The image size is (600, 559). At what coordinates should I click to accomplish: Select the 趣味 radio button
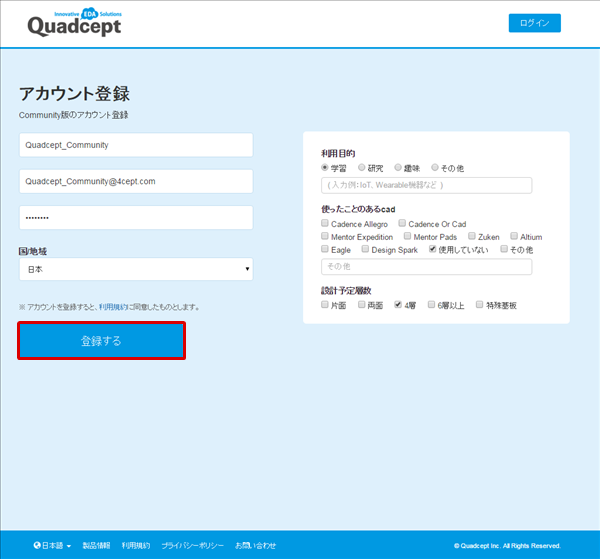tap(398, 167)
